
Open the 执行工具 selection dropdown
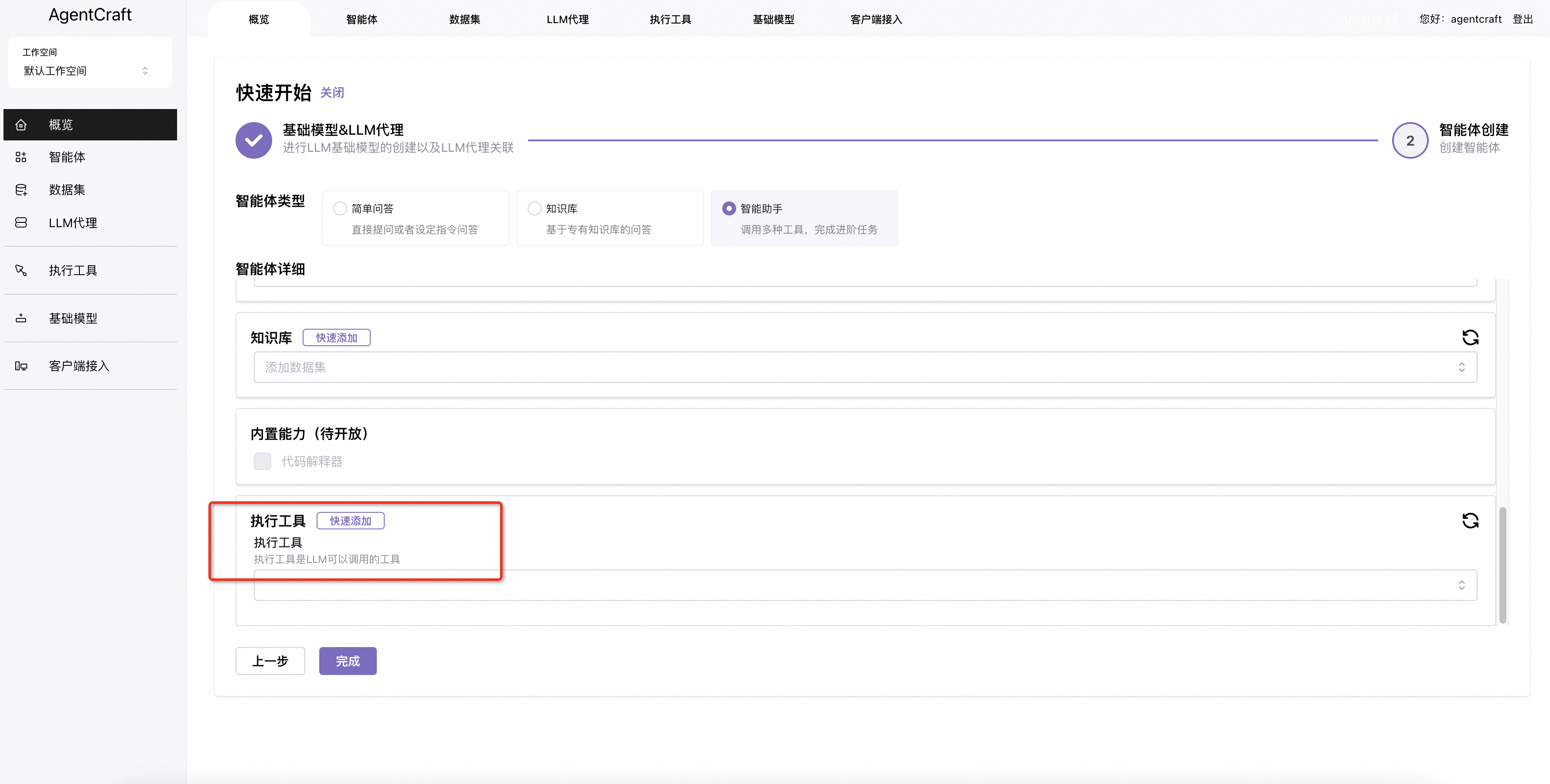coord(865,585)
